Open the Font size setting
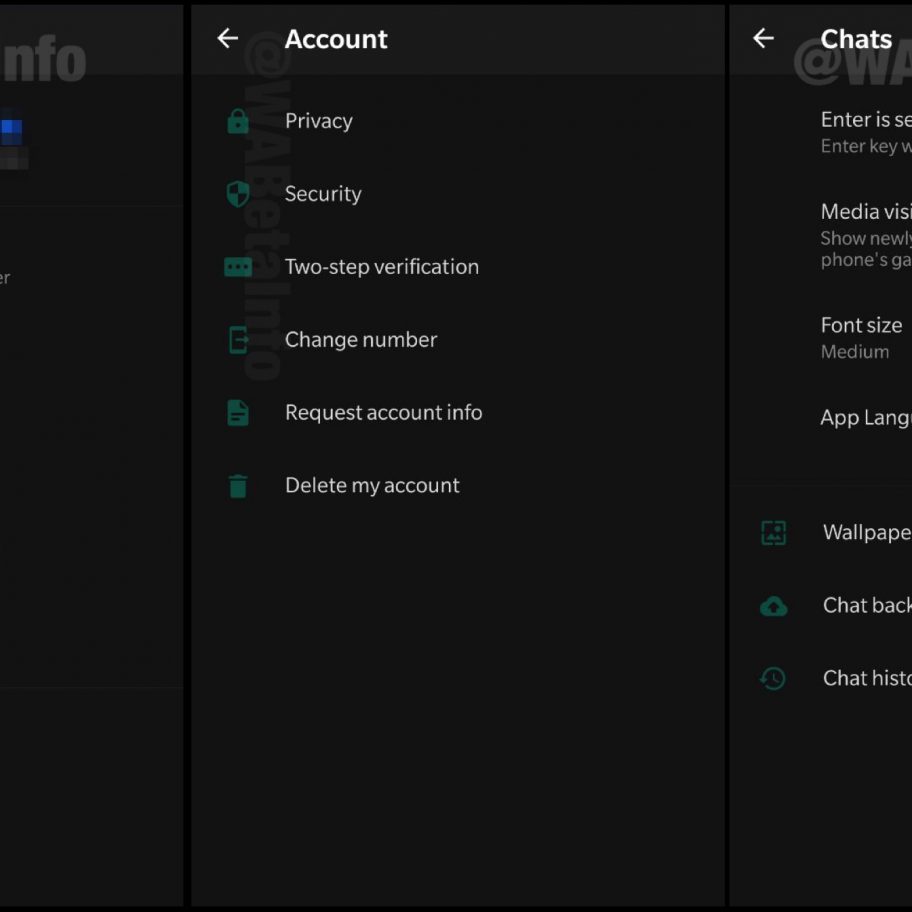The width and height of the screenshot is (912, 912). point(861,337)
